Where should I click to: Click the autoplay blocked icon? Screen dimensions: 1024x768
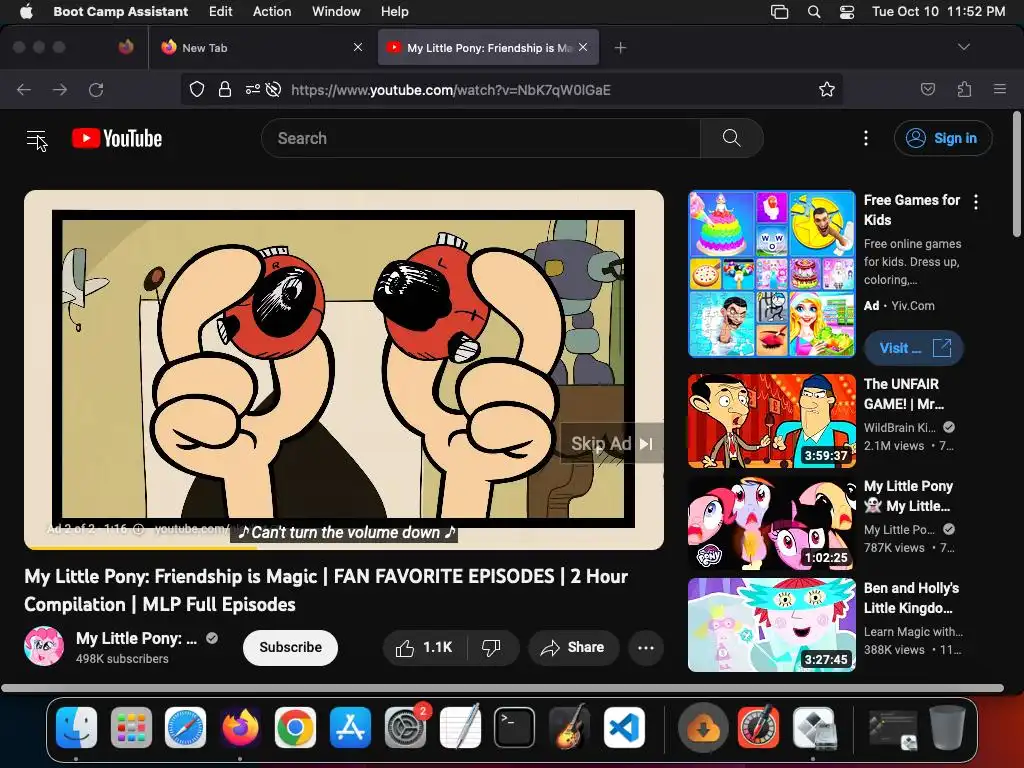pyautogui.click(x=274, y=89)
